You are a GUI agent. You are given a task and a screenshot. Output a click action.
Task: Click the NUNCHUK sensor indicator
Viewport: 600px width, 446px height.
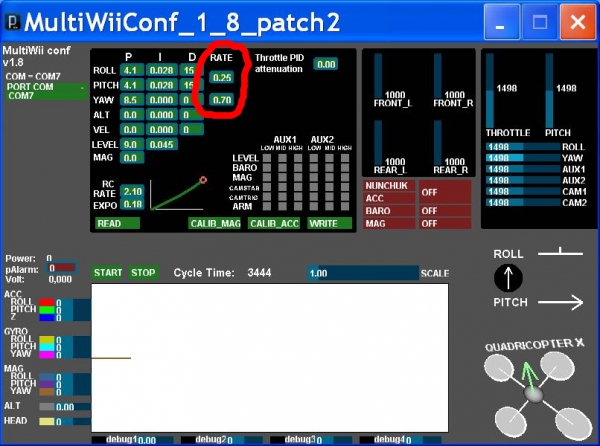click(x=389, y=186)
